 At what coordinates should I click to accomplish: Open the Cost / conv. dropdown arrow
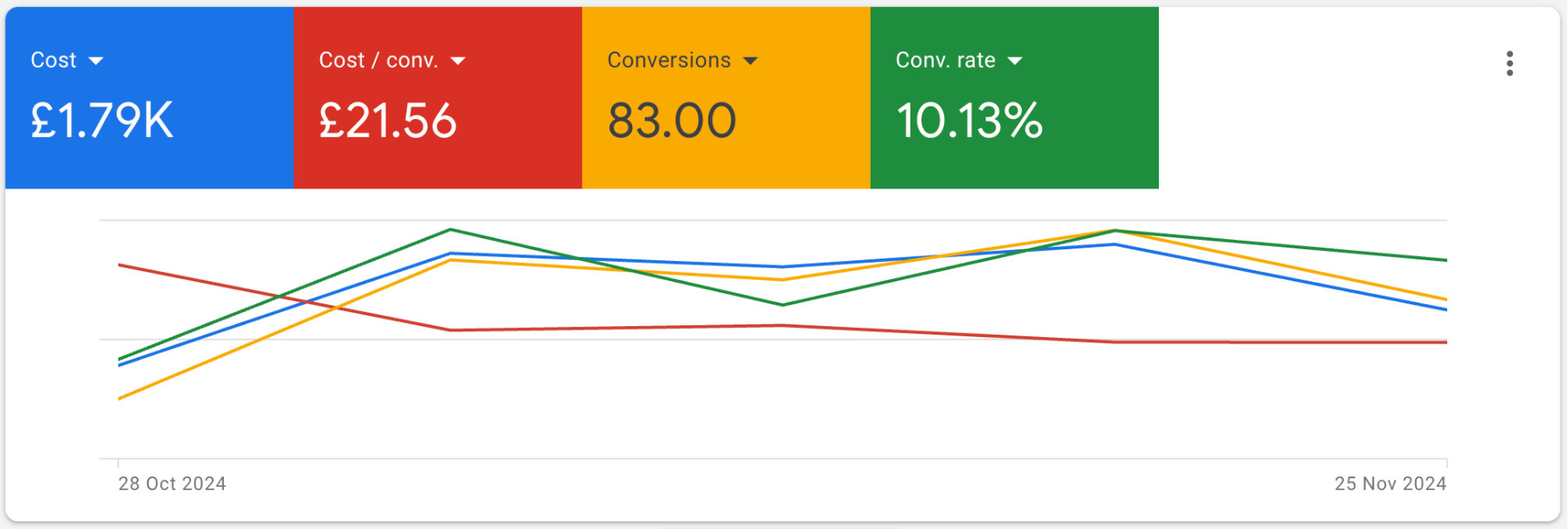pyautogui.click(x=458, y=61)
